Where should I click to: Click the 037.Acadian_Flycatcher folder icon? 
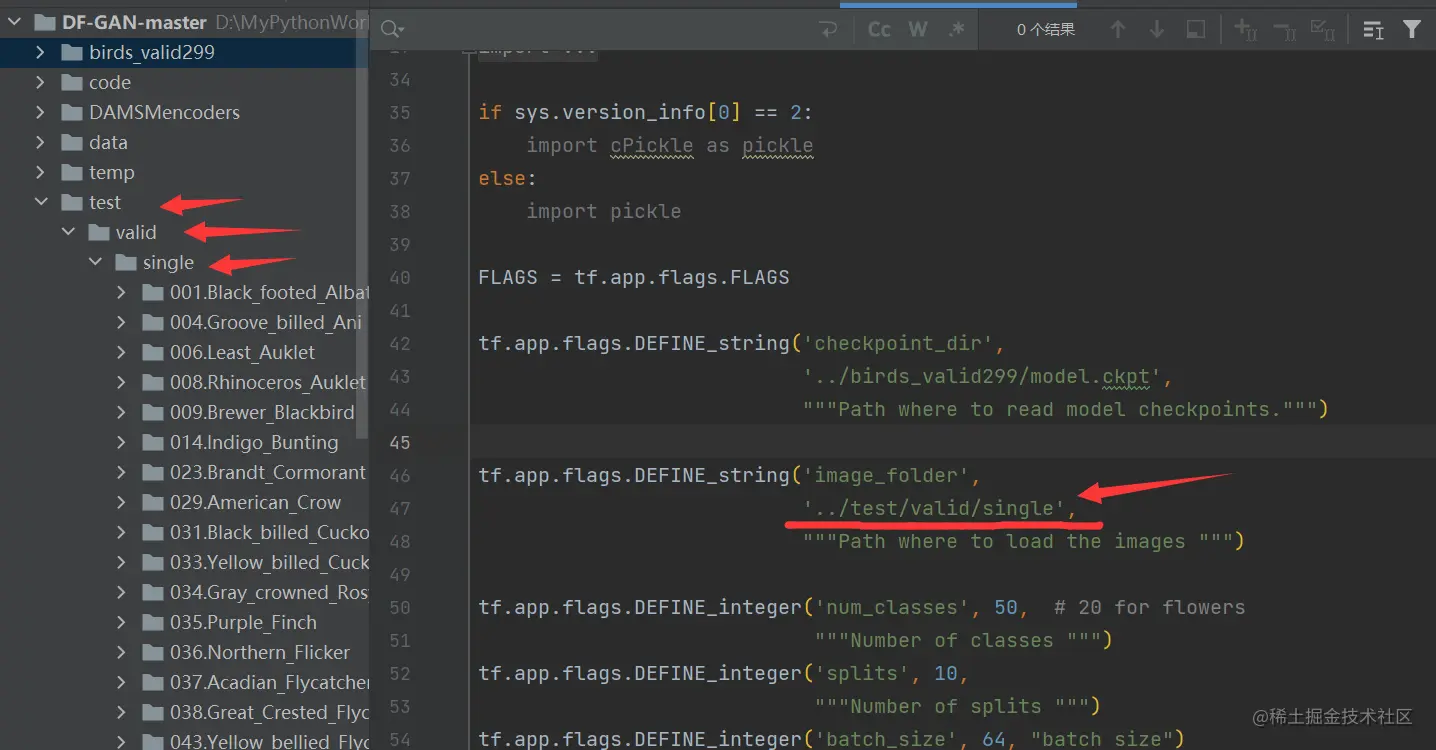click(x=152, y=682)
